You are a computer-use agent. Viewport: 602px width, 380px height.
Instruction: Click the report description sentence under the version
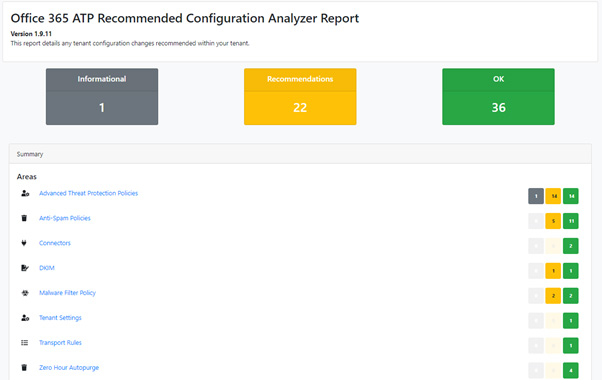(130, 43)
